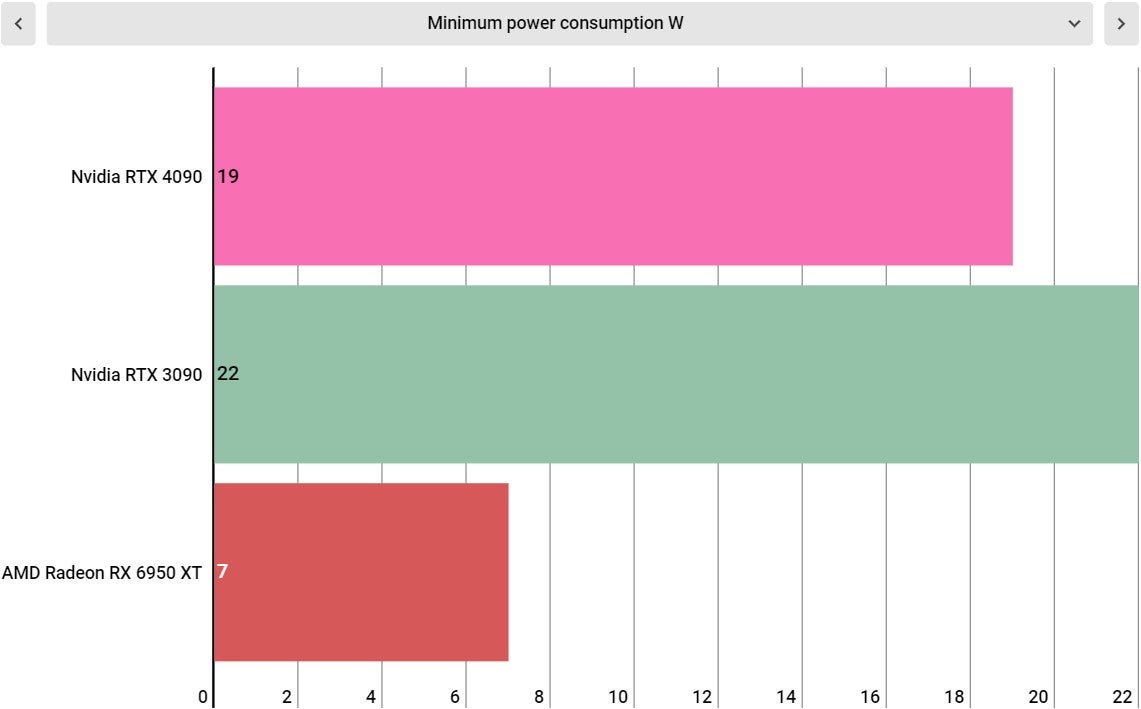
Task: Go to the previous chart with left arrow
Action: 18,23
